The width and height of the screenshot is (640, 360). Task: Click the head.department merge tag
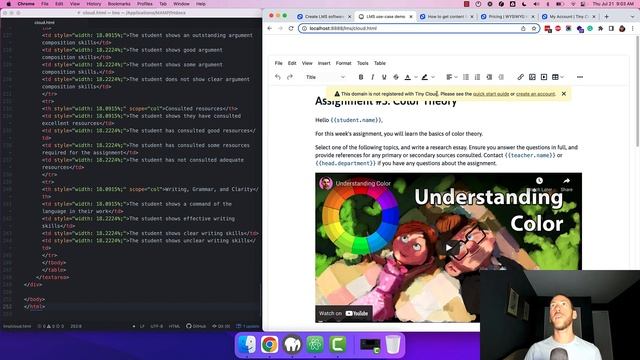(345, 163)
